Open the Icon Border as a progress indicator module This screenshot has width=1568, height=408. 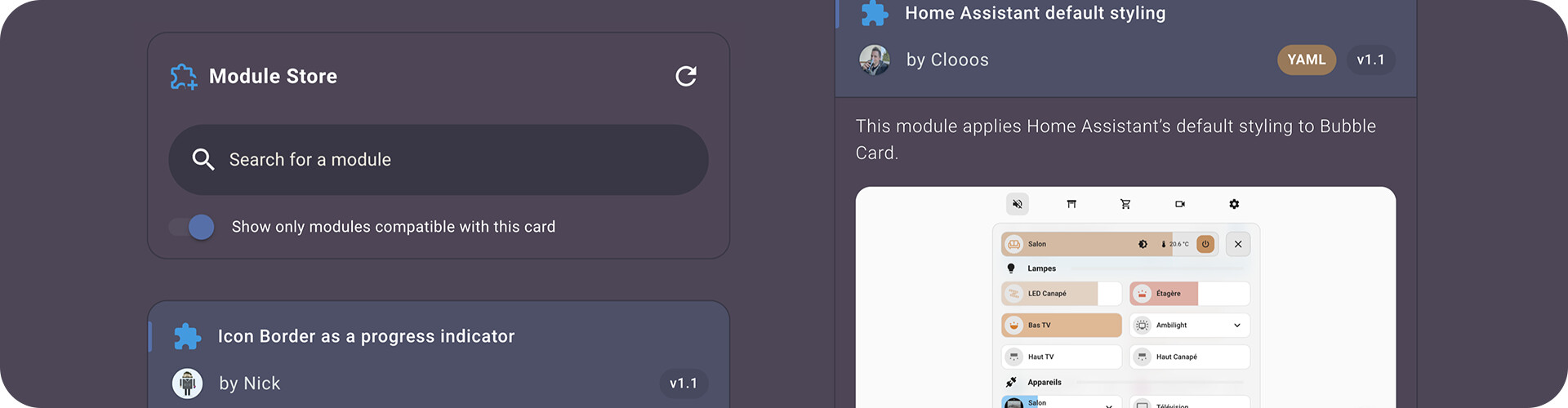[x=439, y=355]
